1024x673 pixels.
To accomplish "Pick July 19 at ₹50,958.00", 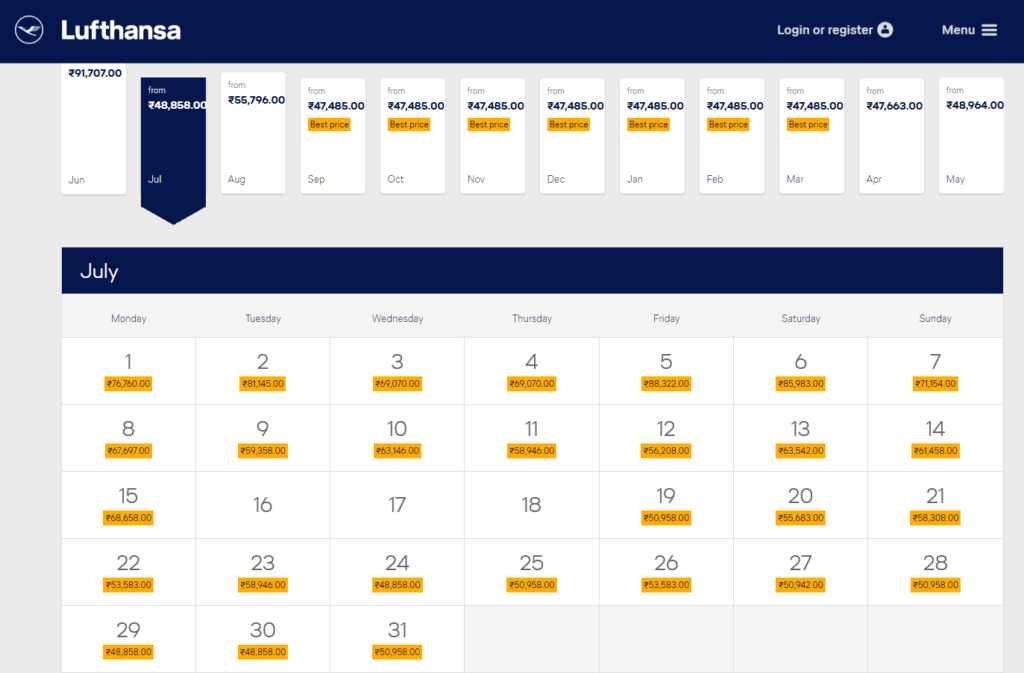I will point(666,505).
